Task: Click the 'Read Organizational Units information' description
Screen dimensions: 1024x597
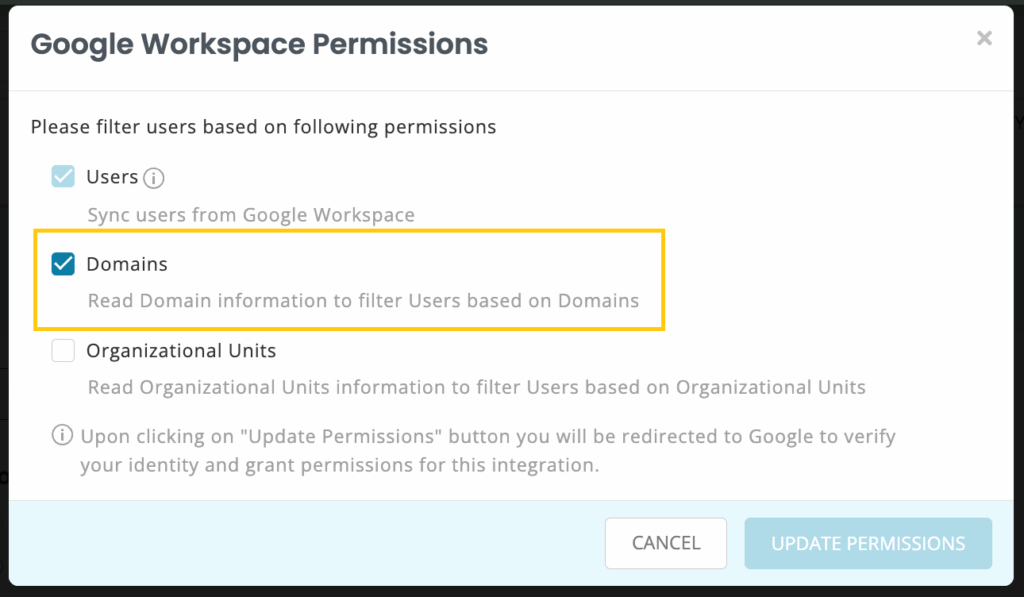Action: point(476,387)
